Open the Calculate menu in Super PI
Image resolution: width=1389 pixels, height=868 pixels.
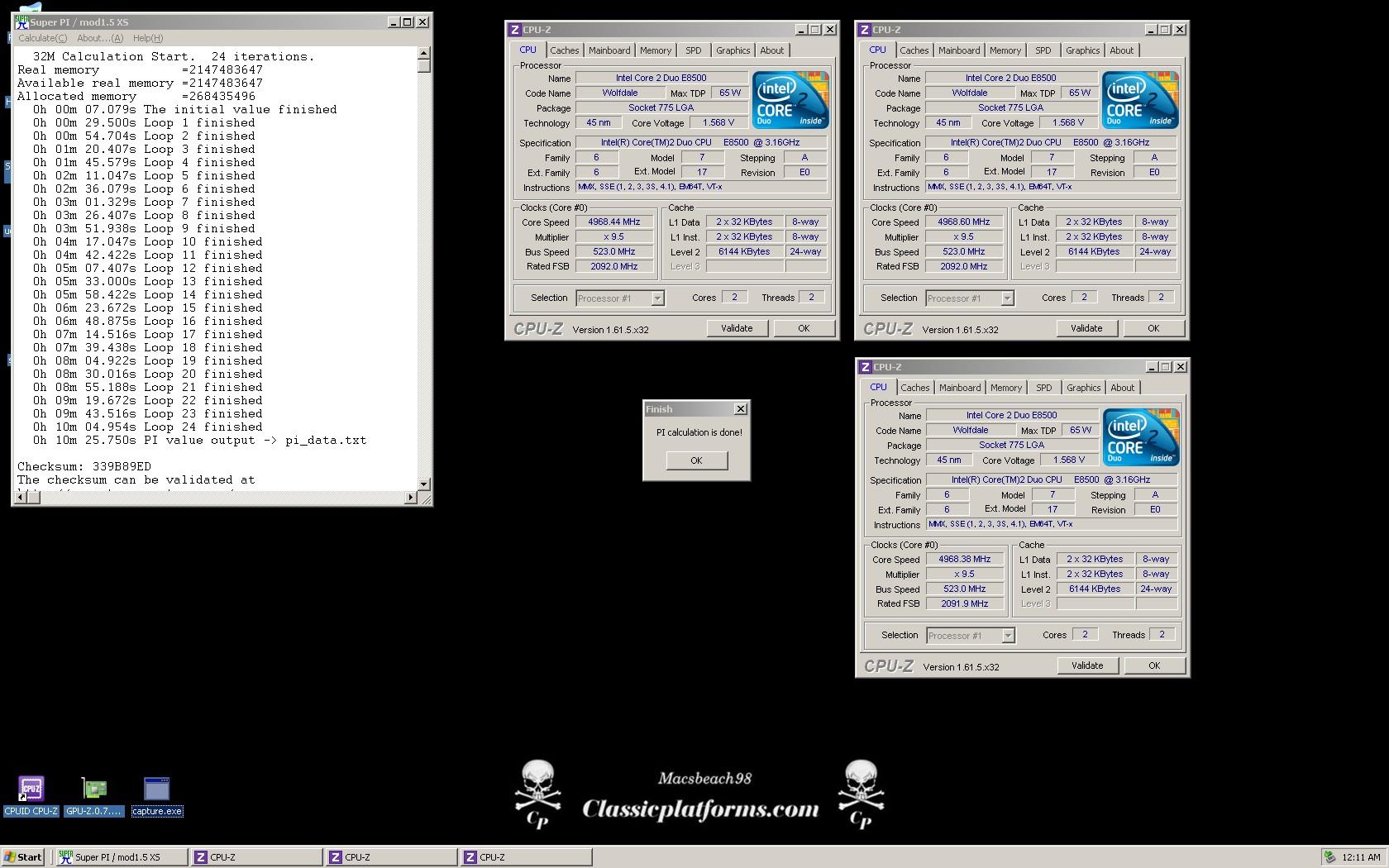[x=43, y=38]
